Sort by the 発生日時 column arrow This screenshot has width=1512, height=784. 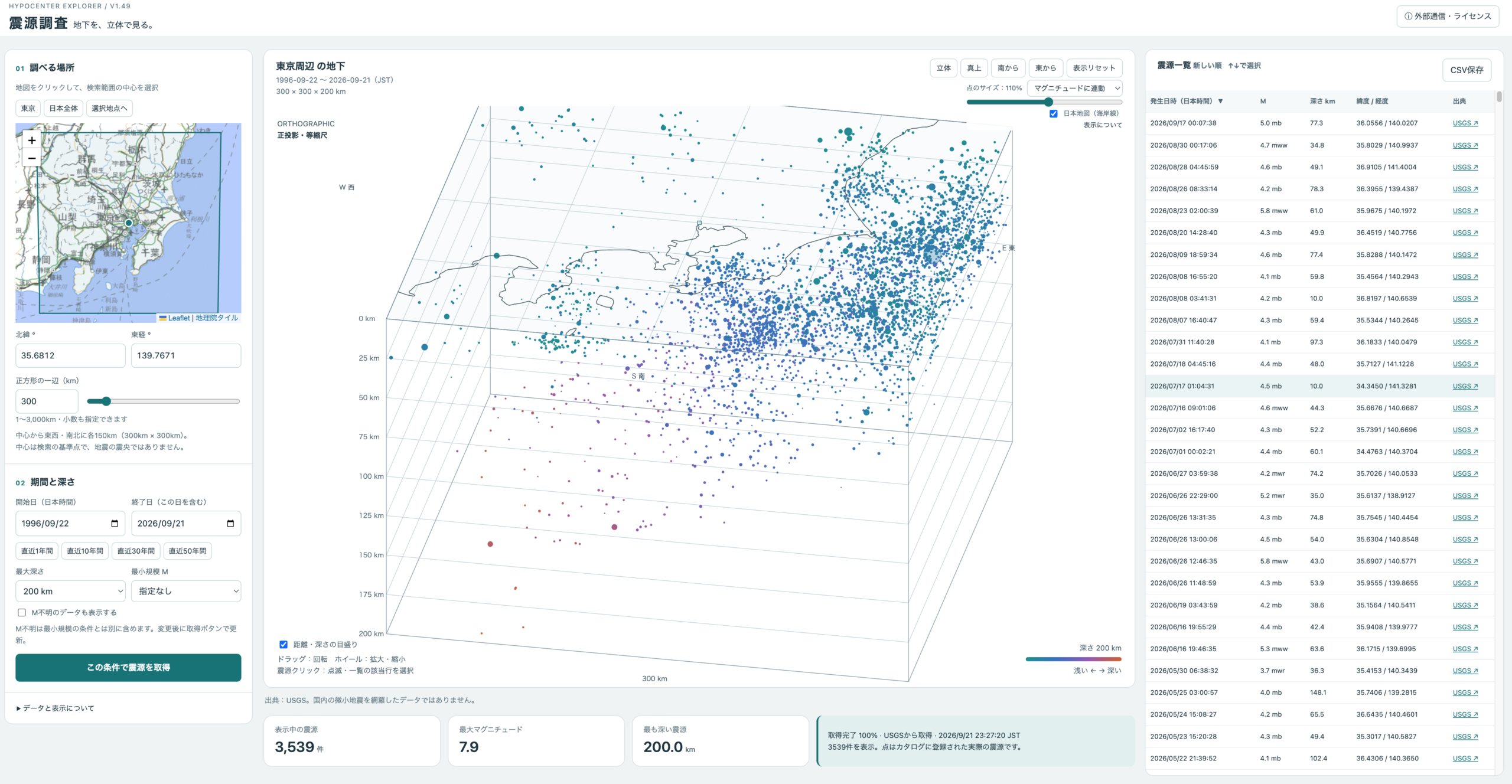tap(1220, 102)
